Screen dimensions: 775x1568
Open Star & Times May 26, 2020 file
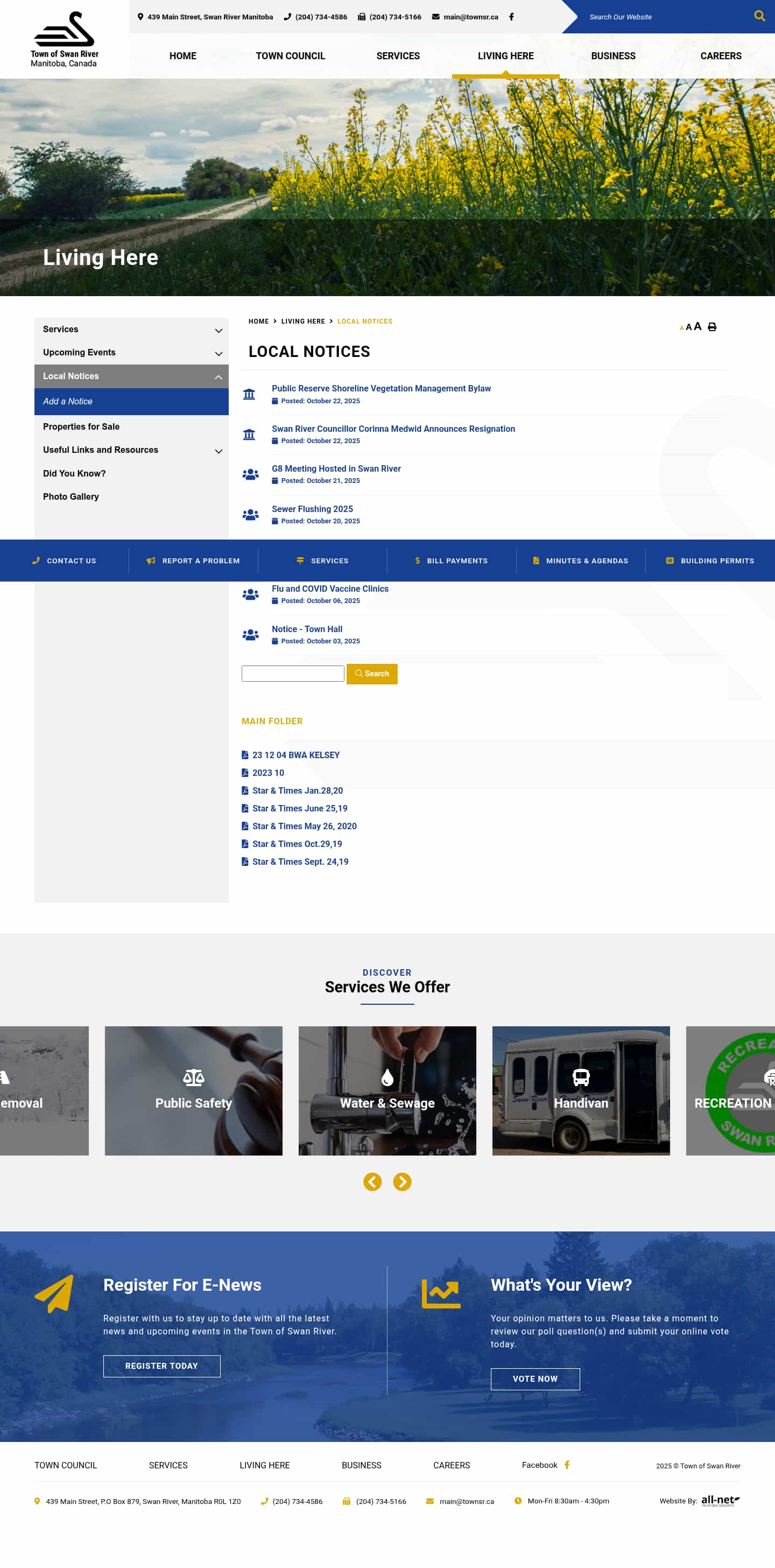click(304, 826)
